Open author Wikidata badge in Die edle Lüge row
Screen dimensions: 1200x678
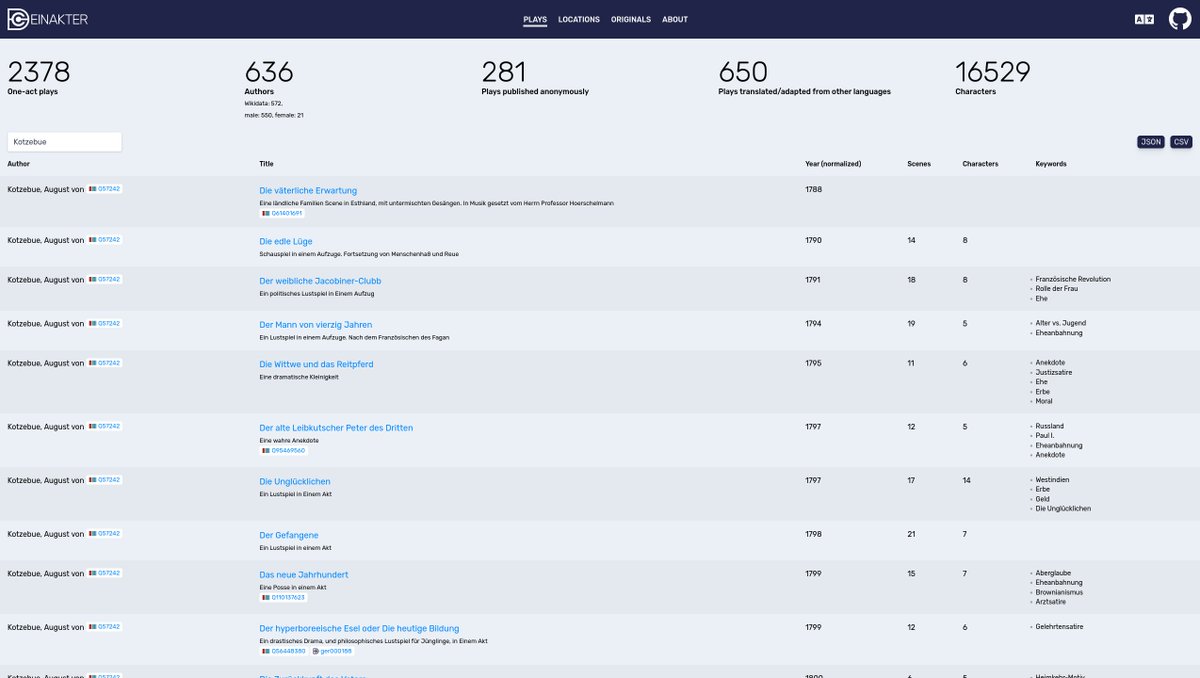105,240
